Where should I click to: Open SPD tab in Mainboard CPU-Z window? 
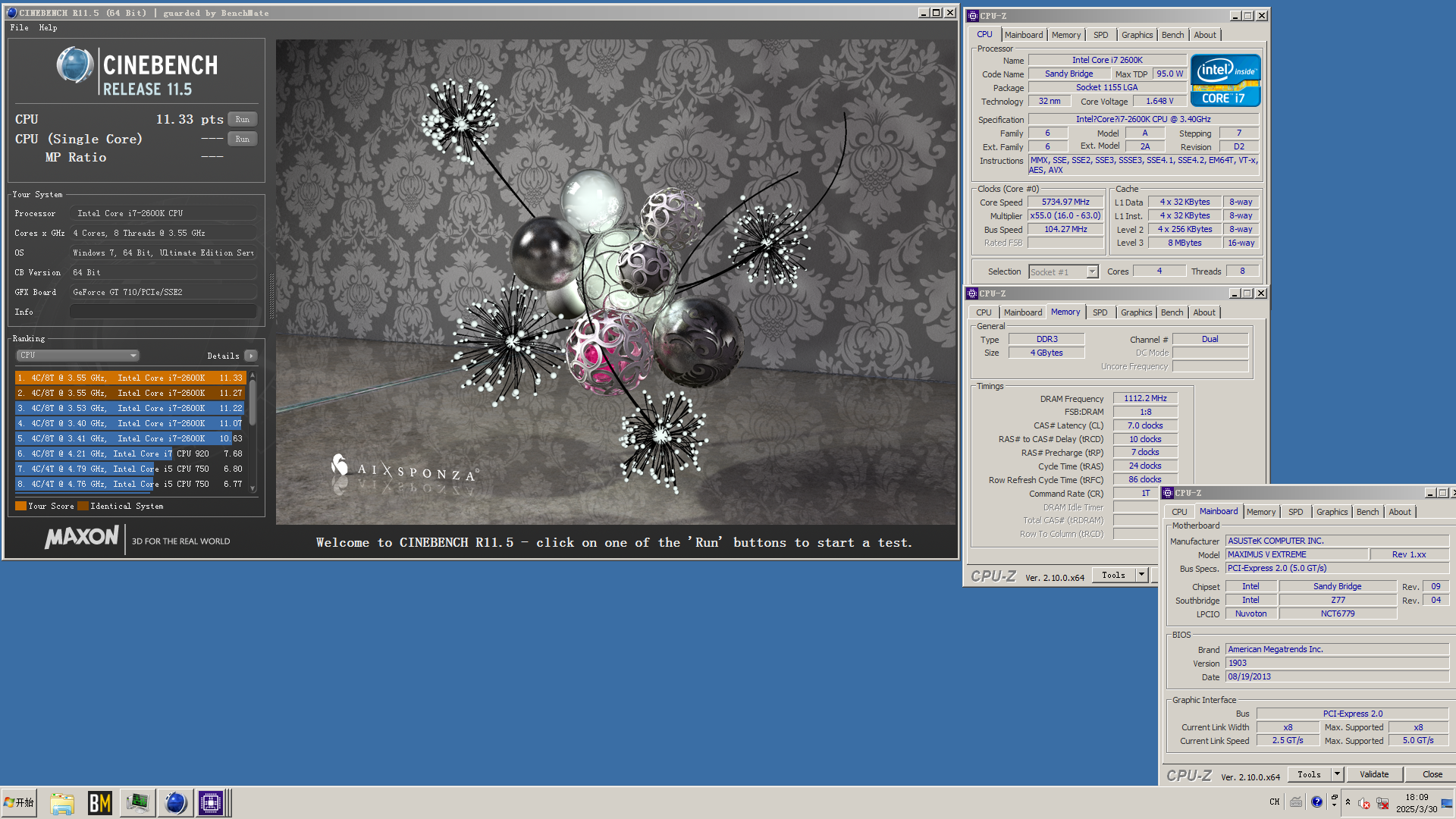1296,512
